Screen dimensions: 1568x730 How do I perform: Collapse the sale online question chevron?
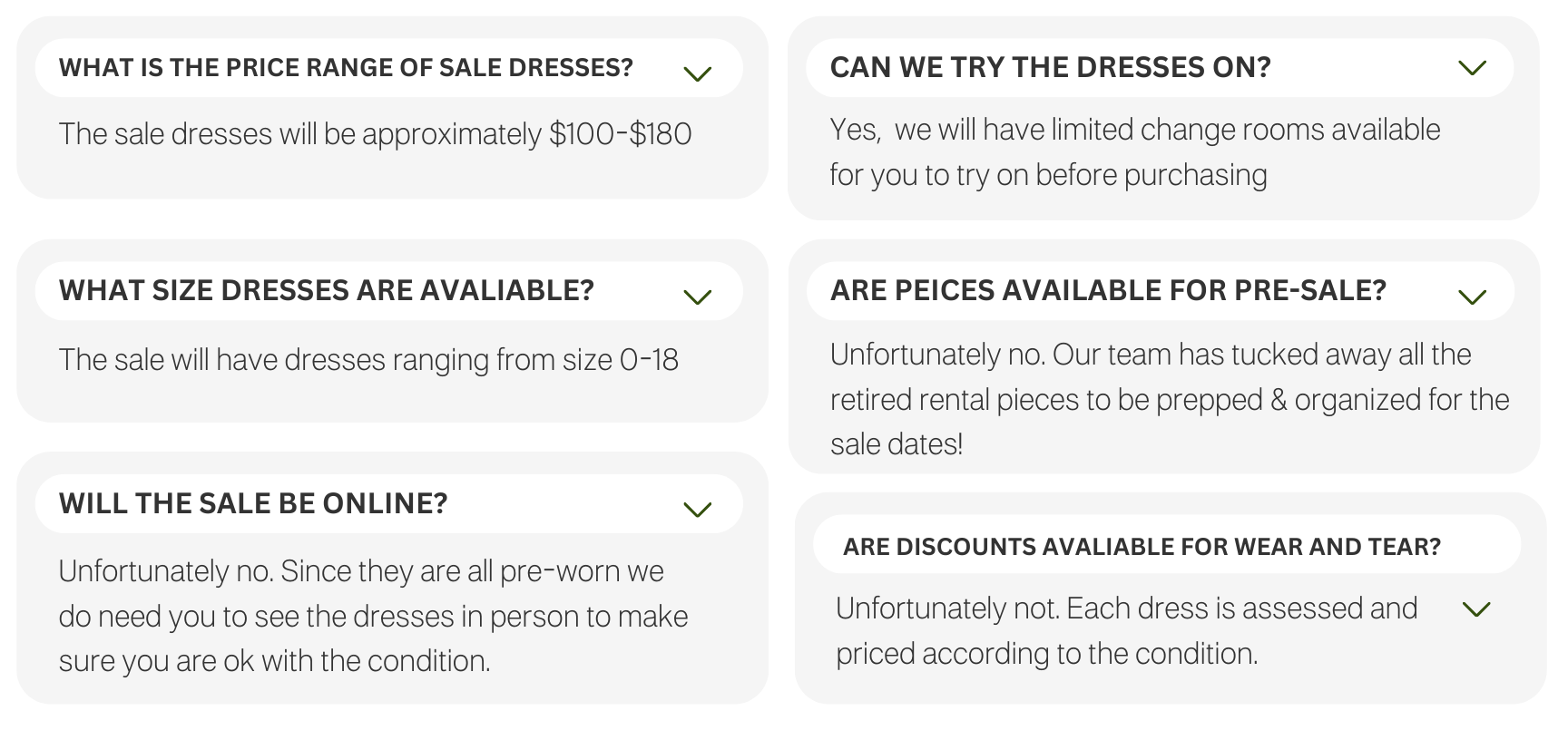697,510
